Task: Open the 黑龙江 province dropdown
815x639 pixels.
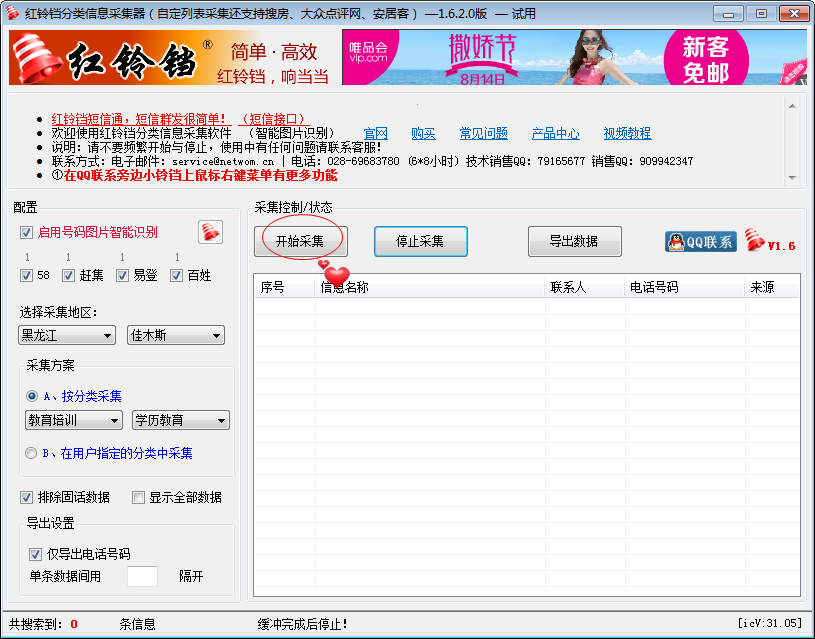Action: coord(67,335)
